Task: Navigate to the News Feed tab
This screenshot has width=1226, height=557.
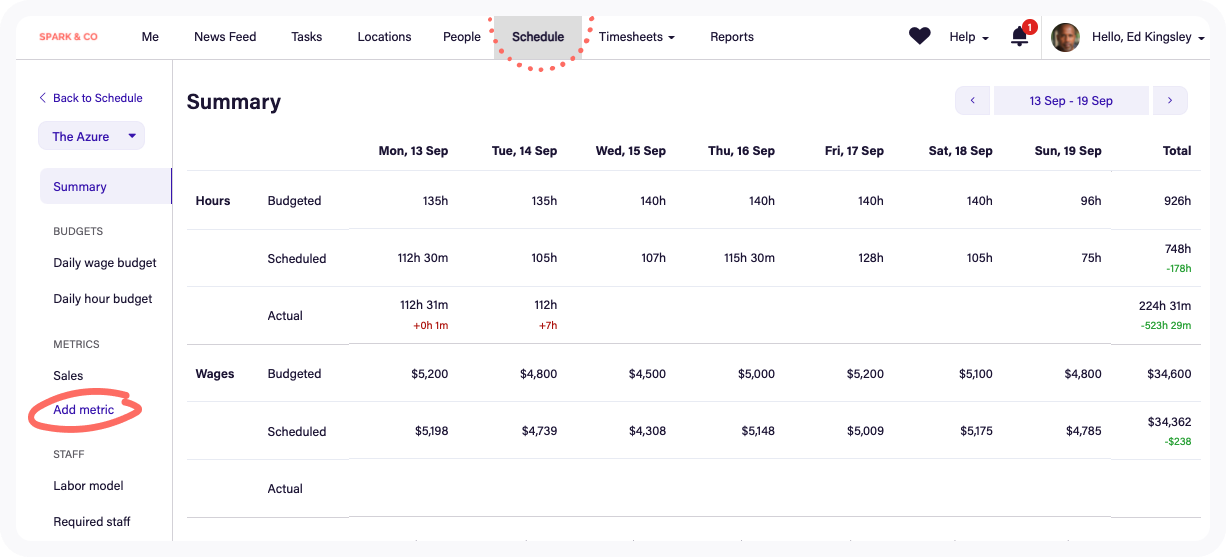Action: coord(225,37)
